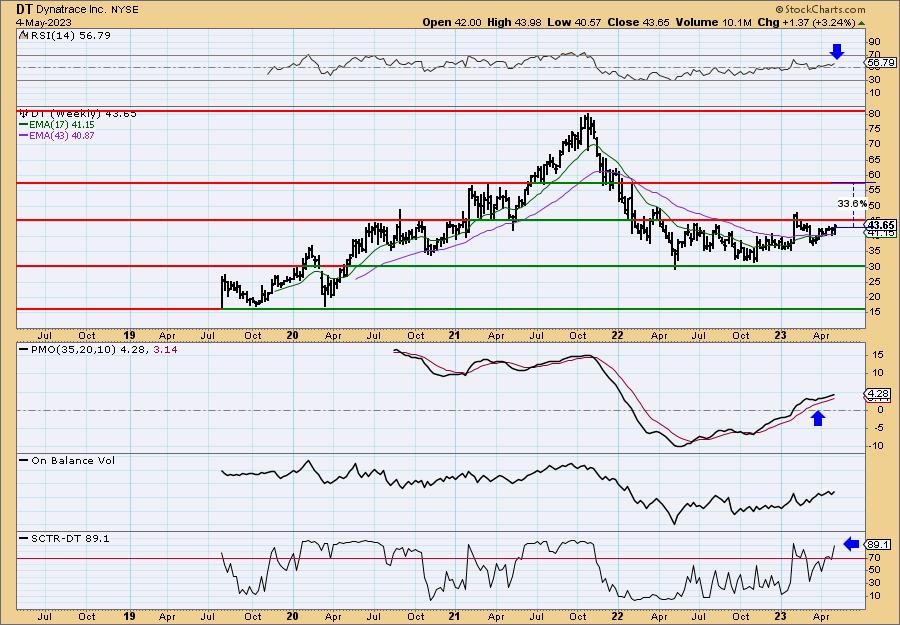Click the small marker icon before RSI(14) legend

point(23,36)
